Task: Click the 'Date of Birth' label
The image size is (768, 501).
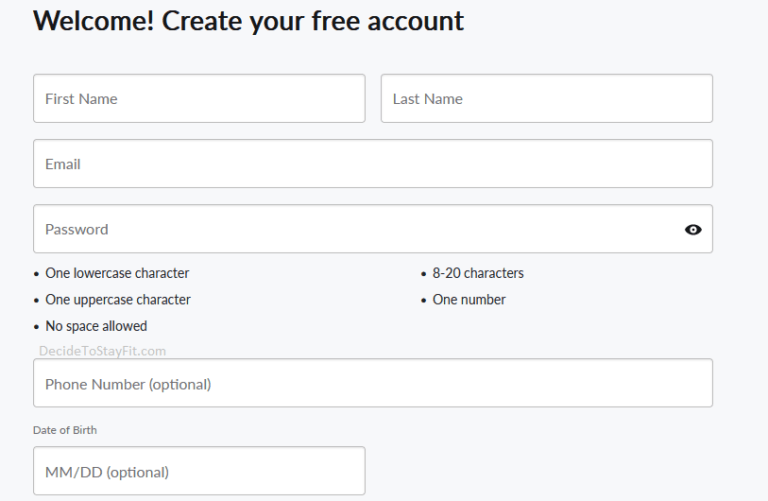Action: [65, 430]
